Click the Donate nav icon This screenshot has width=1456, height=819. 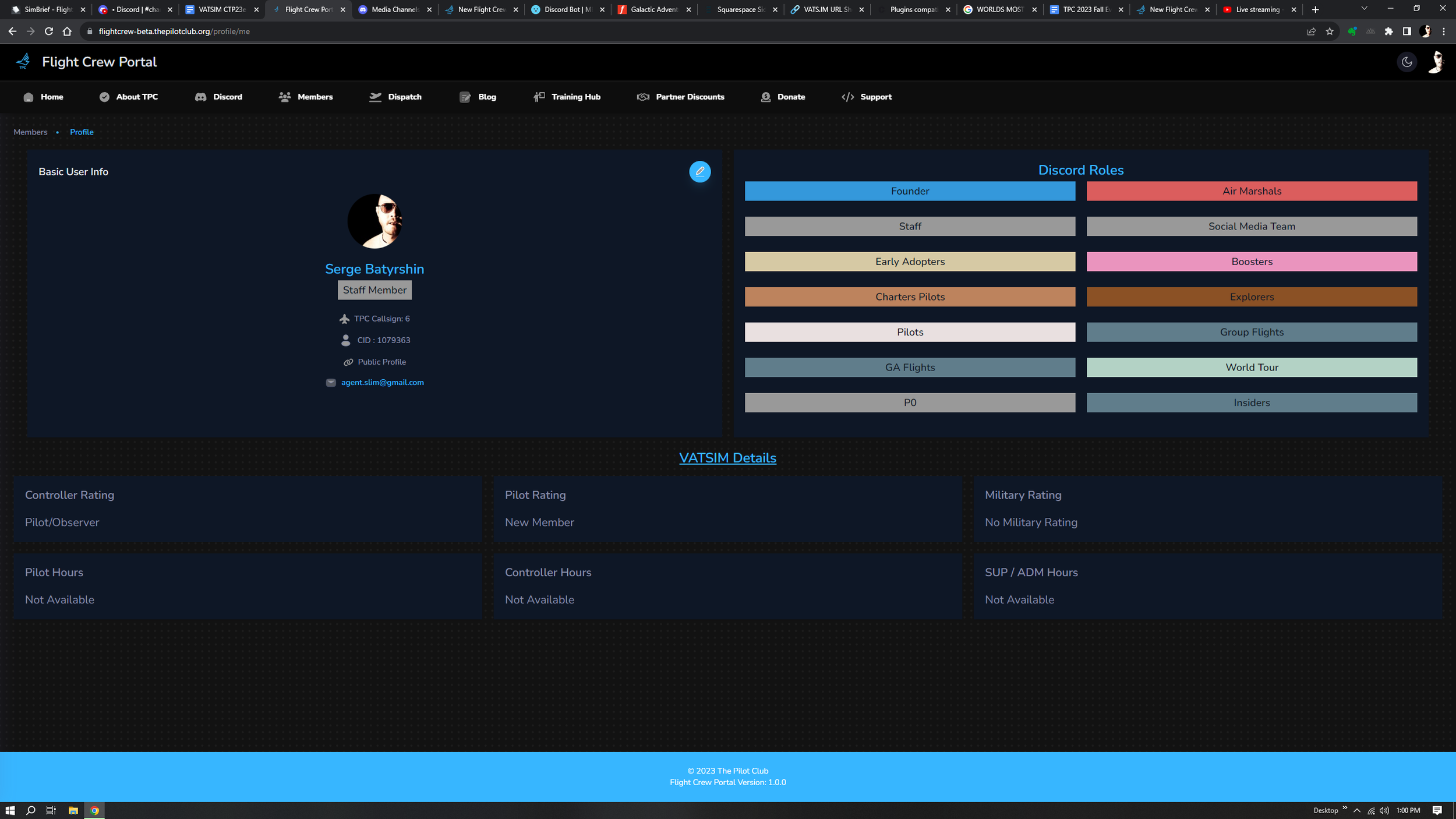pyautogui.click(x=765, y=97)
